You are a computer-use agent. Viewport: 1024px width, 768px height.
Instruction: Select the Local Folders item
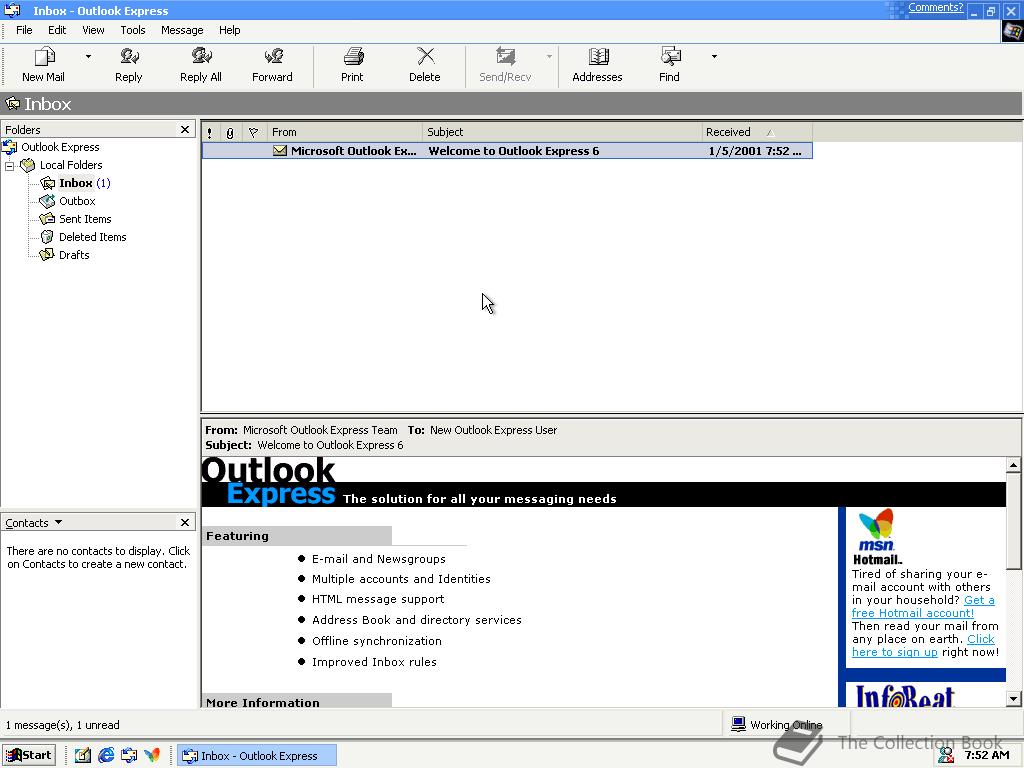click(71, 165)
